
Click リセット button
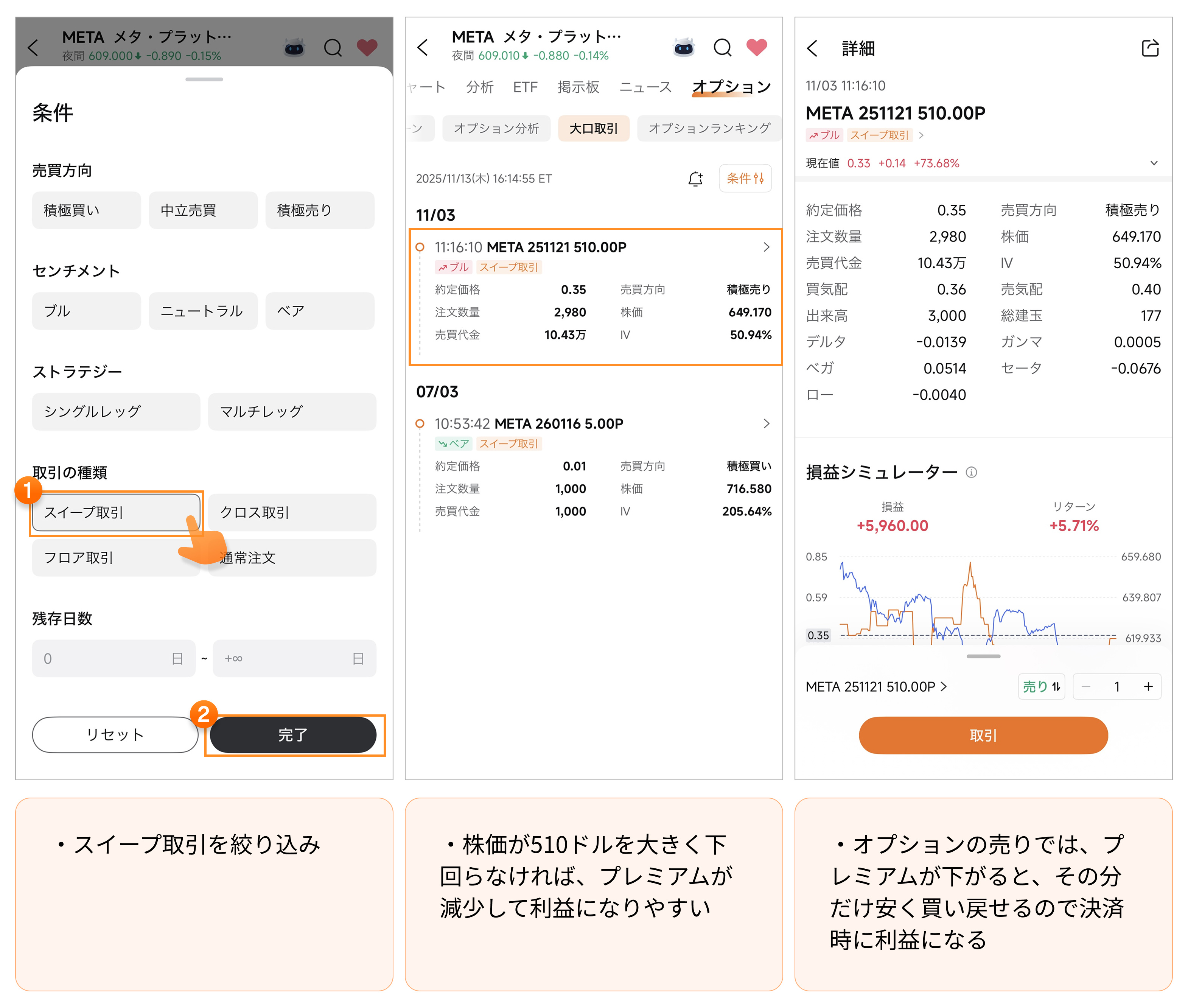click(115, 734)
